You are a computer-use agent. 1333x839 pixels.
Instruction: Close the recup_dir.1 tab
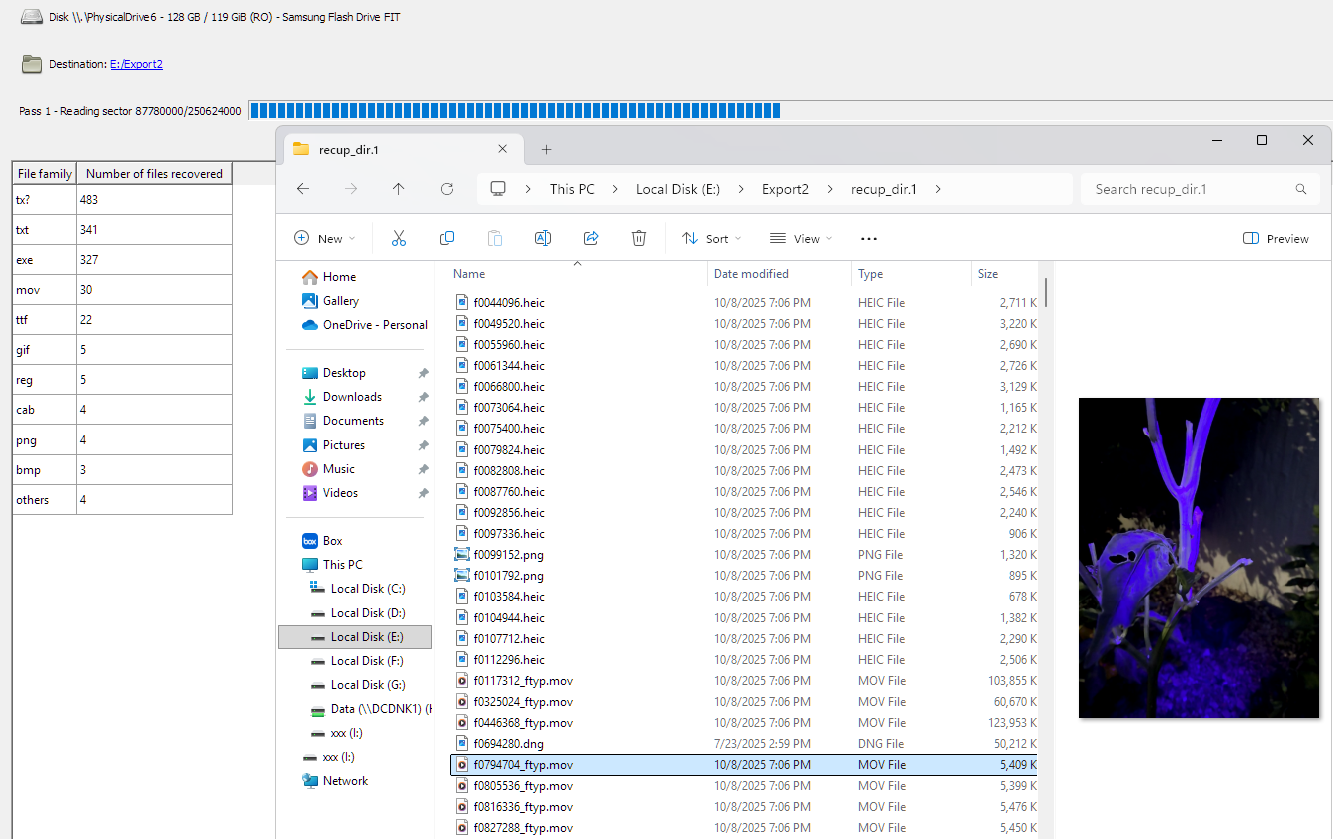click(503, 149)
